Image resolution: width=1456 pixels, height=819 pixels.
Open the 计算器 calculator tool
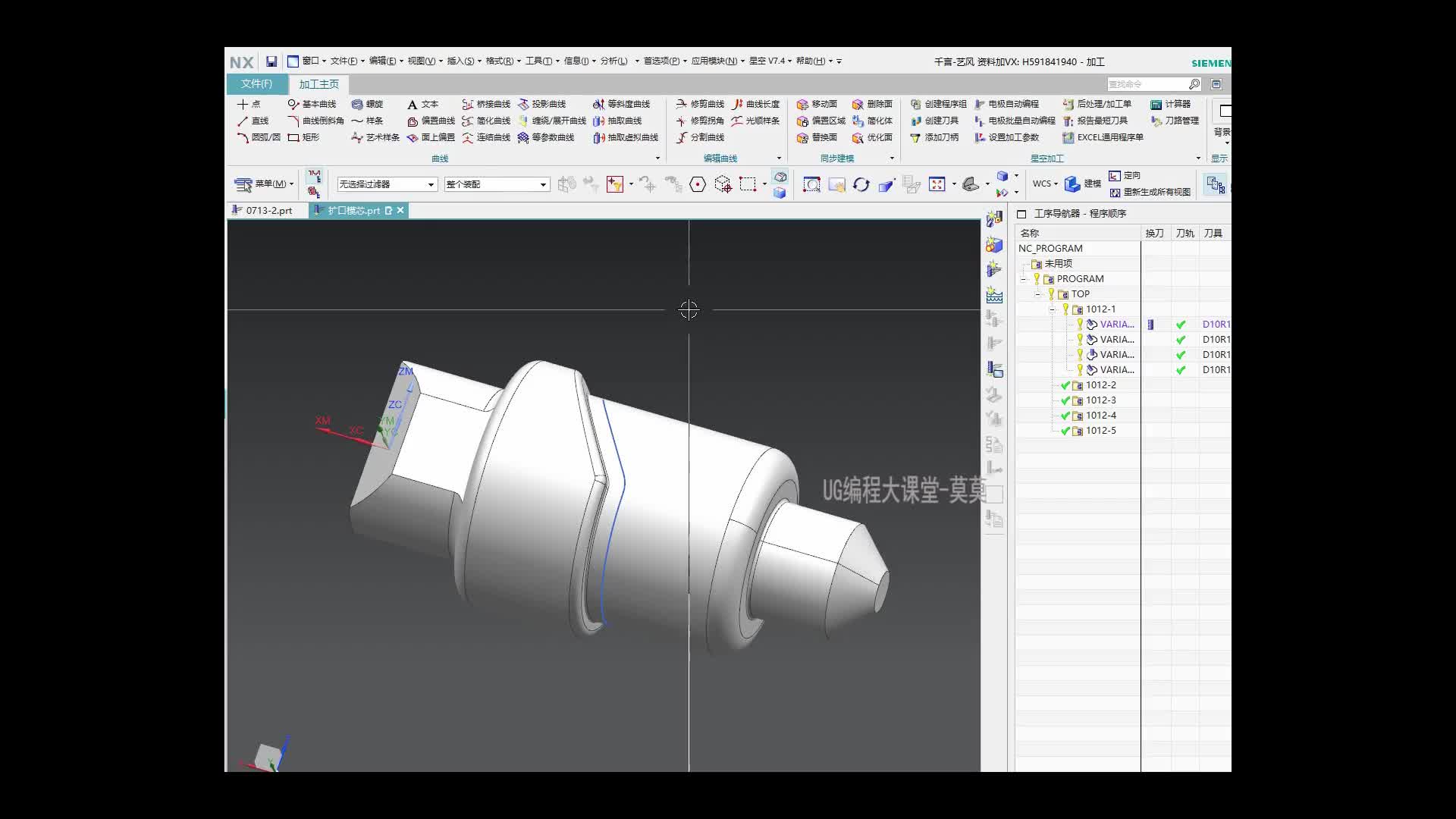1170,104
